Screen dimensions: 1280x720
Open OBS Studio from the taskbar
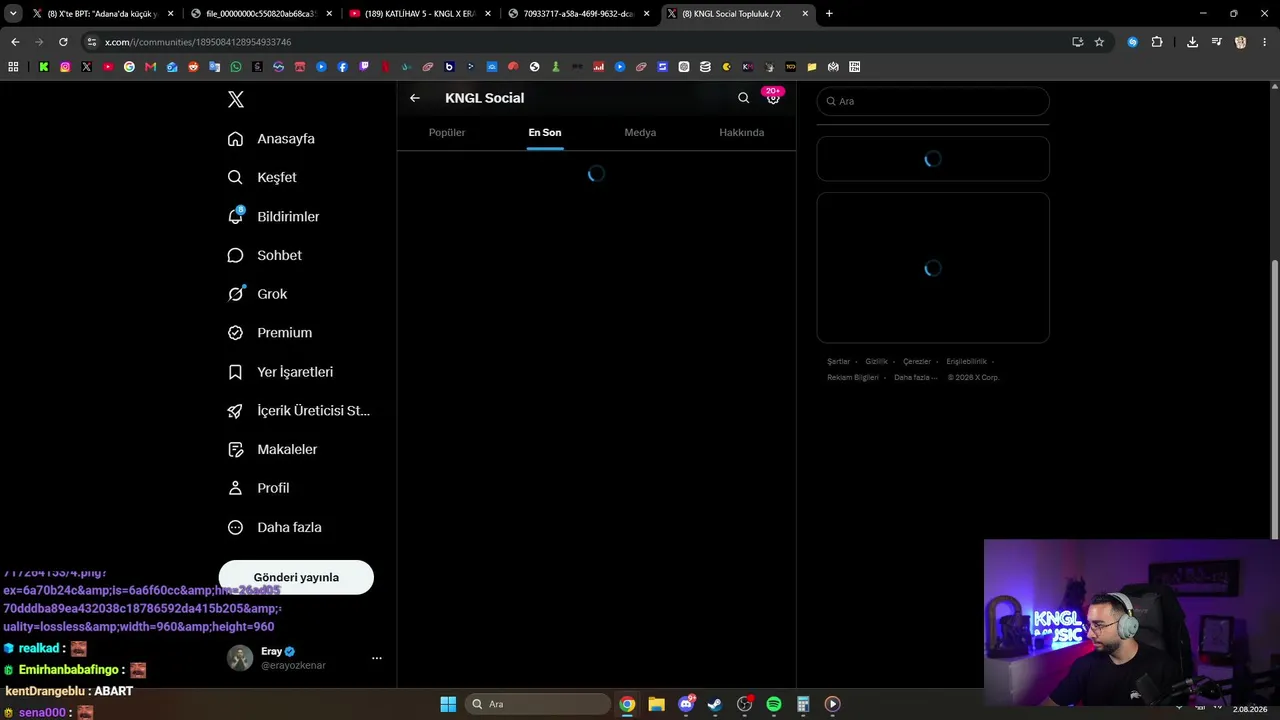pos(745,704)
